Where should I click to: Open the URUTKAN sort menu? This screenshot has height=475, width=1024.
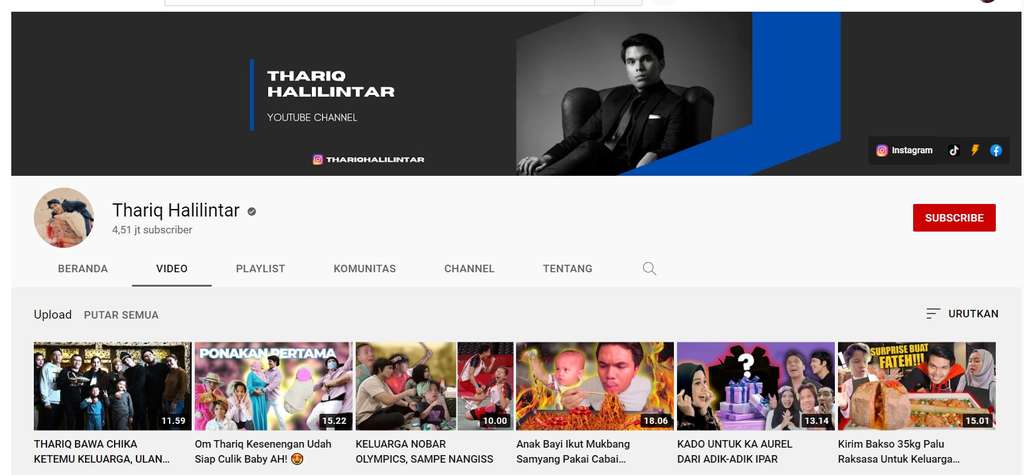click(x=962, y=314)
